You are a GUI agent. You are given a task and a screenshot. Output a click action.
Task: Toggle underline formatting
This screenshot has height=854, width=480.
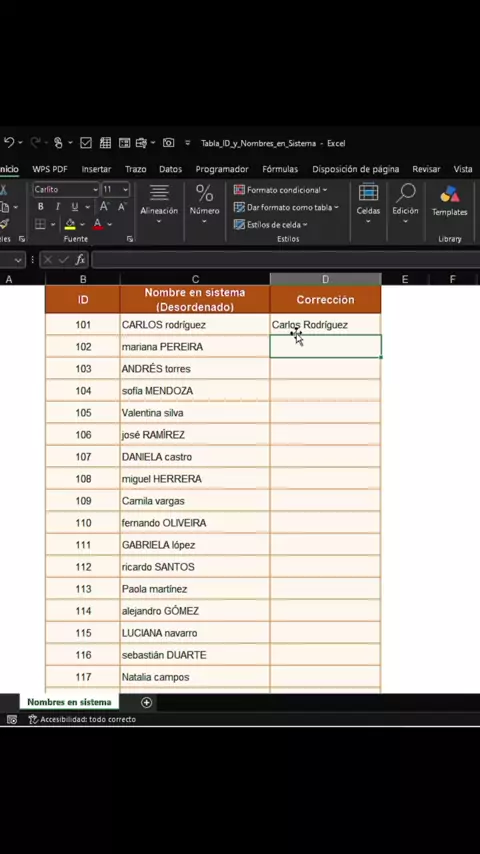74,207
